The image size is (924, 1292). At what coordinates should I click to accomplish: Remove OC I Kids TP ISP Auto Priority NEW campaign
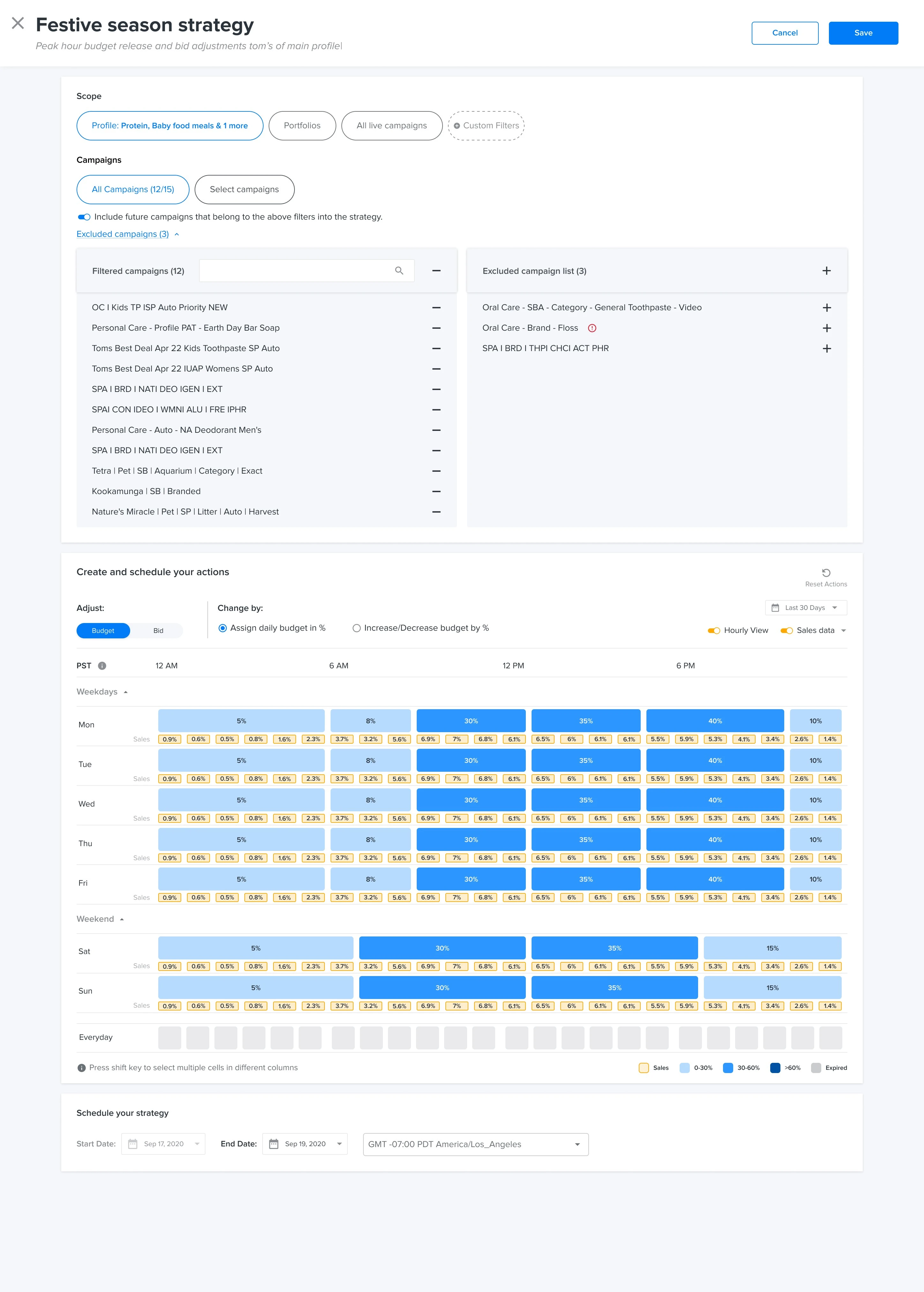(436, 307)
